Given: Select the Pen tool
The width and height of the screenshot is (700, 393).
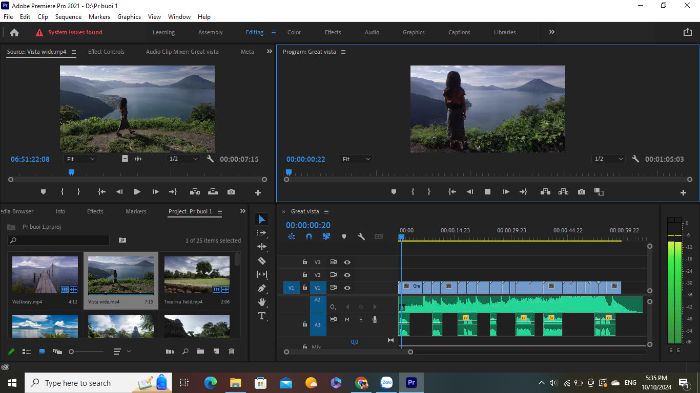Looking at the screenshot, I should [262, 288].
